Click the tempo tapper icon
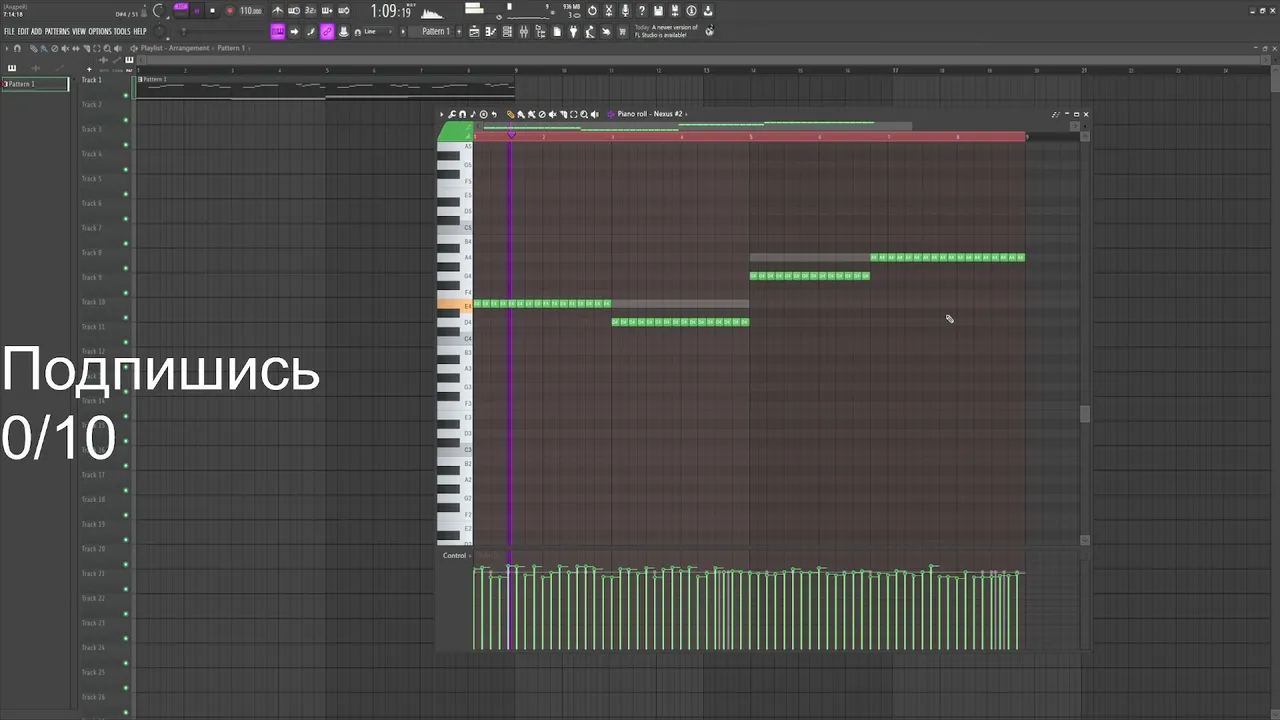The width and height of the screenshot is (1280, 720). pos(589,31)
